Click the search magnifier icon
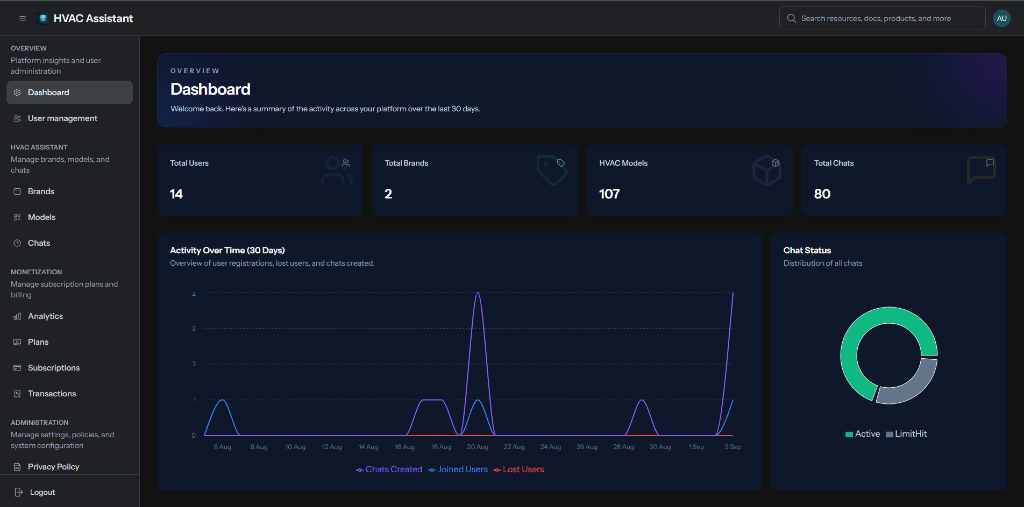 coord(792,18)
